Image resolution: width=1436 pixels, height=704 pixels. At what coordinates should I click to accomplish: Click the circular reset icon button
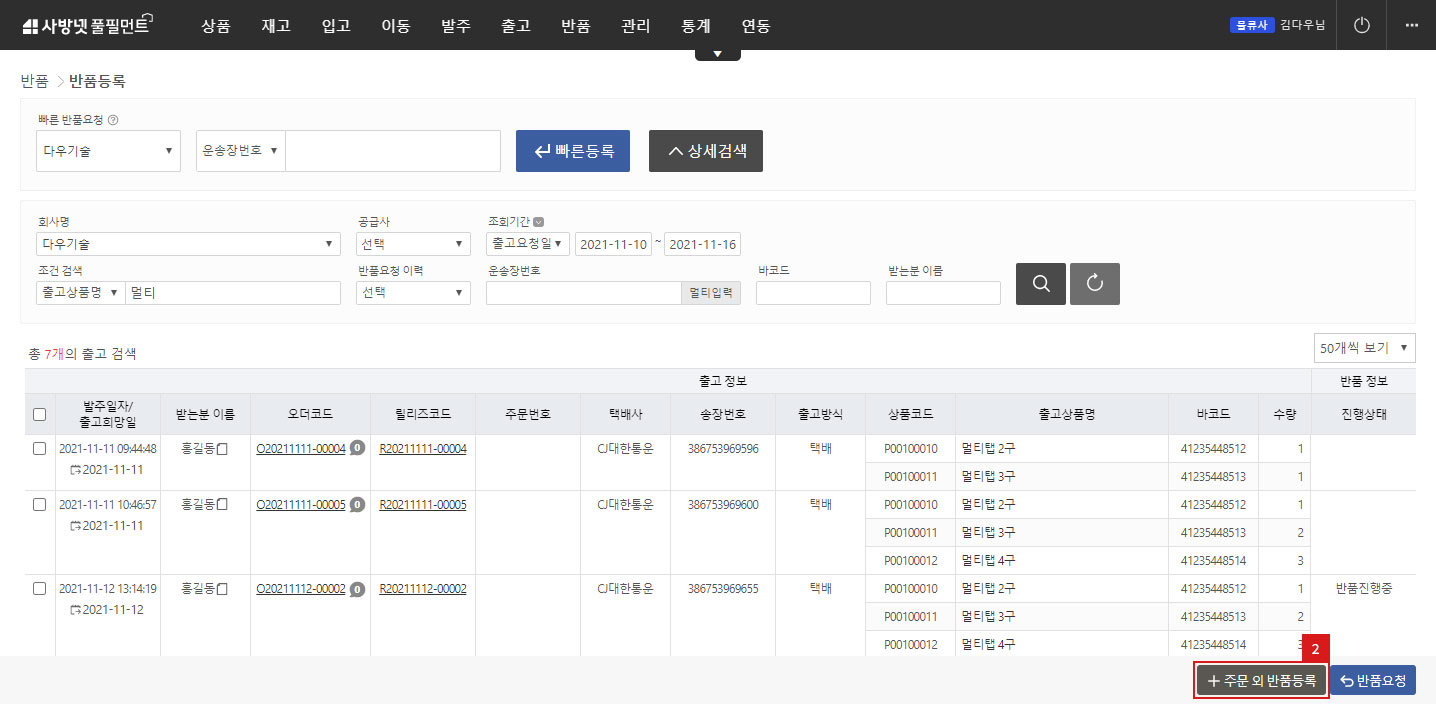tap(1094, 284)
